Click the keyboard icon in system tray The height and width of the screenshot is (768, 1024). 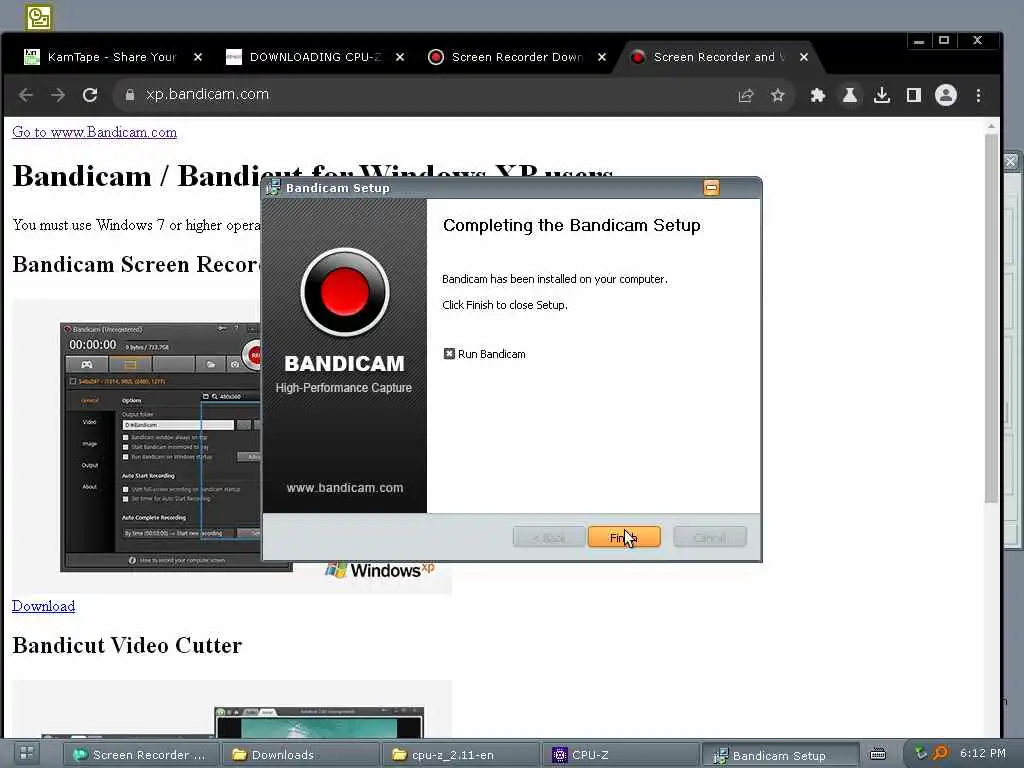tap(878, 754)
